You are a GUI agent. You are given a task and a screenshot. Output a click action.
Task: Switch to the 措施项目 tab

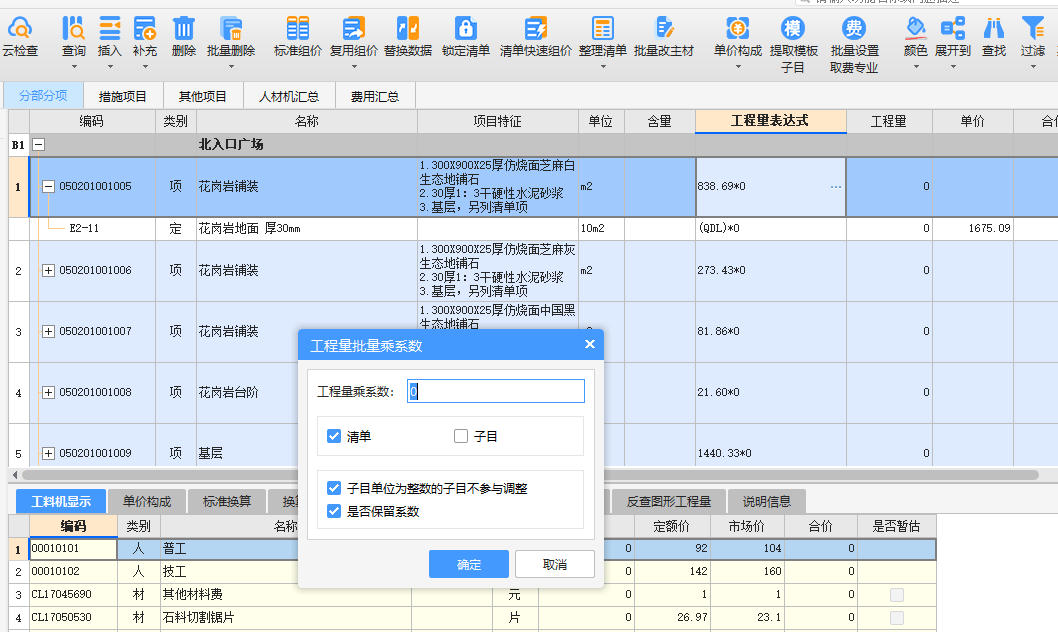(122, 96)
